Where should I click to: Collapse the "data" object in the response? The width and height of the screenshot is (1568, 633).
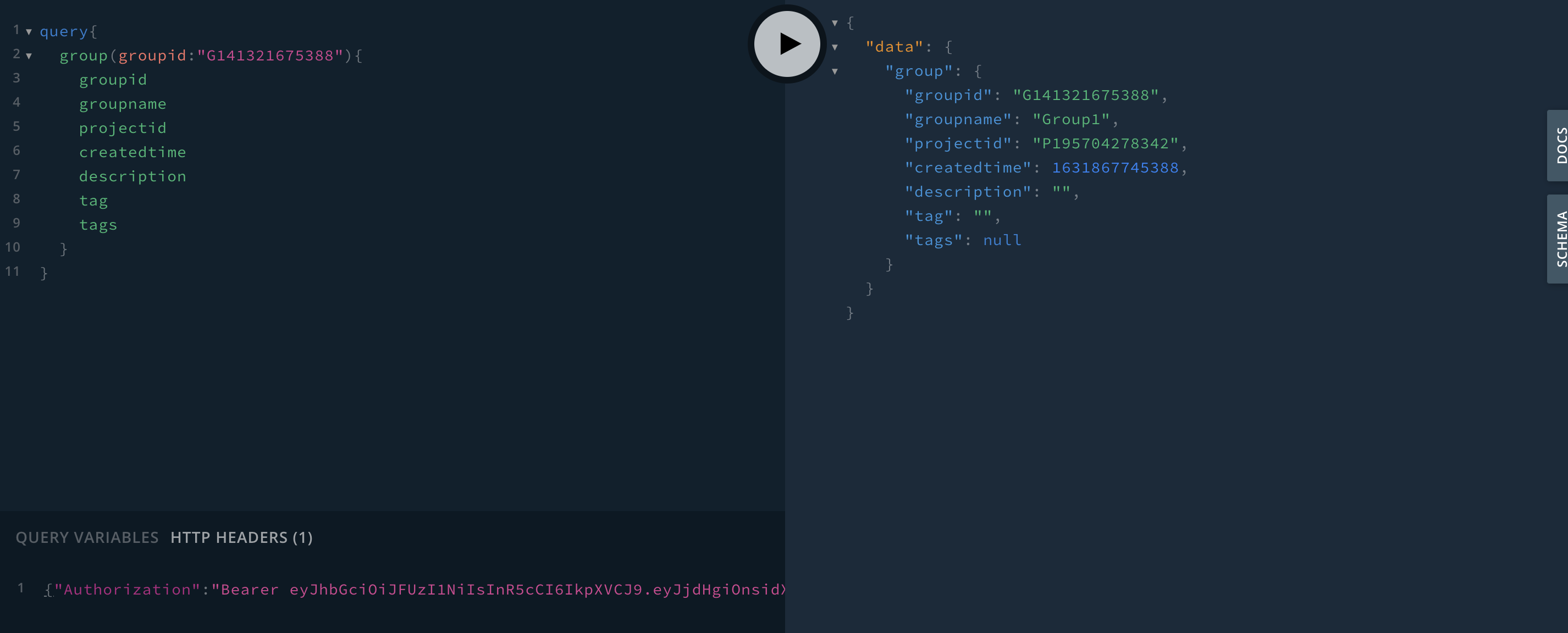point(835,47)
